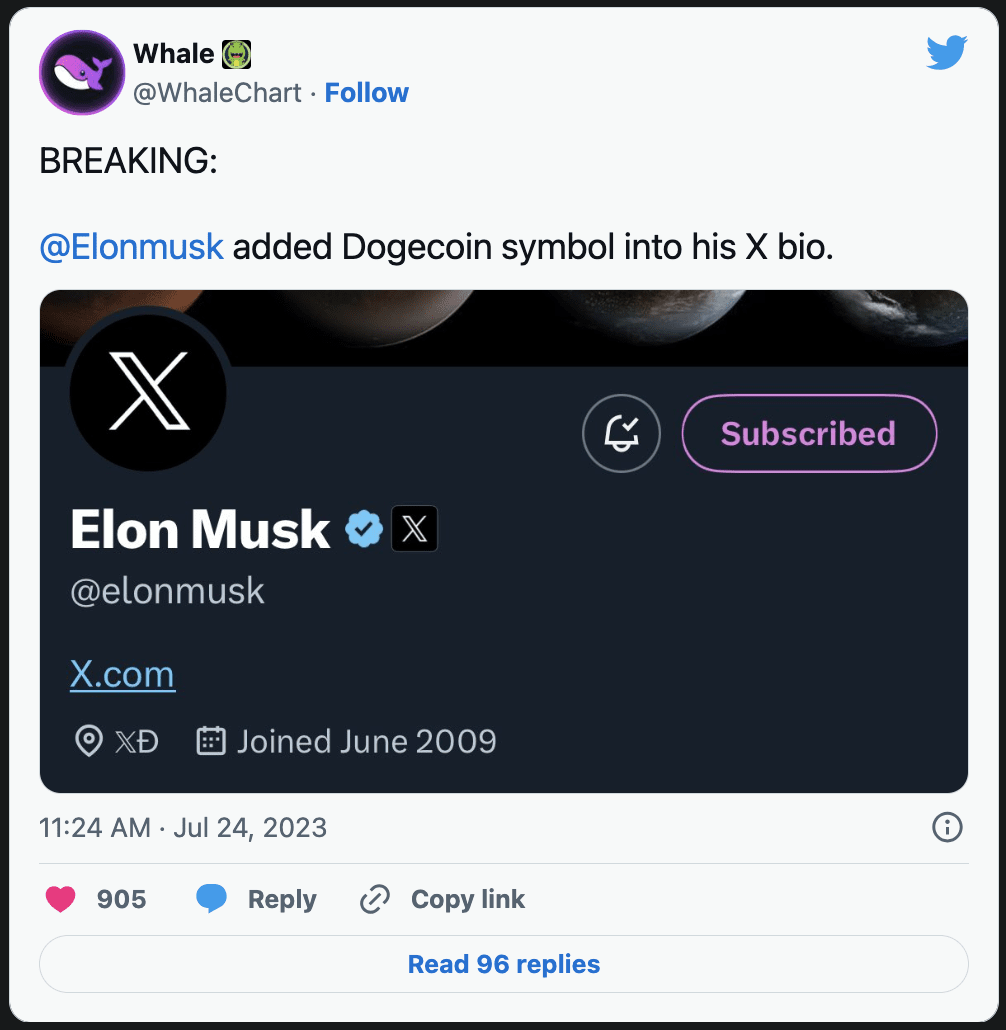1006x1030 pixels.
Task: Click the Copy link chain icon
Action: coord(374,899)
